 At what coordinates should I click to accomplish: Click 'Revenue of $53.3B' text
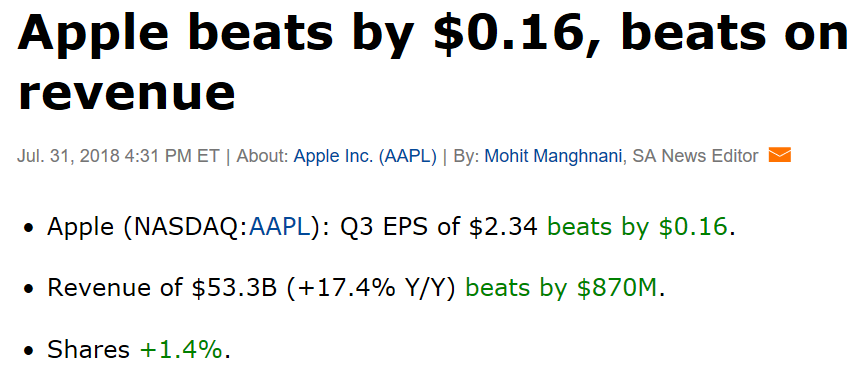coord(162,288)
